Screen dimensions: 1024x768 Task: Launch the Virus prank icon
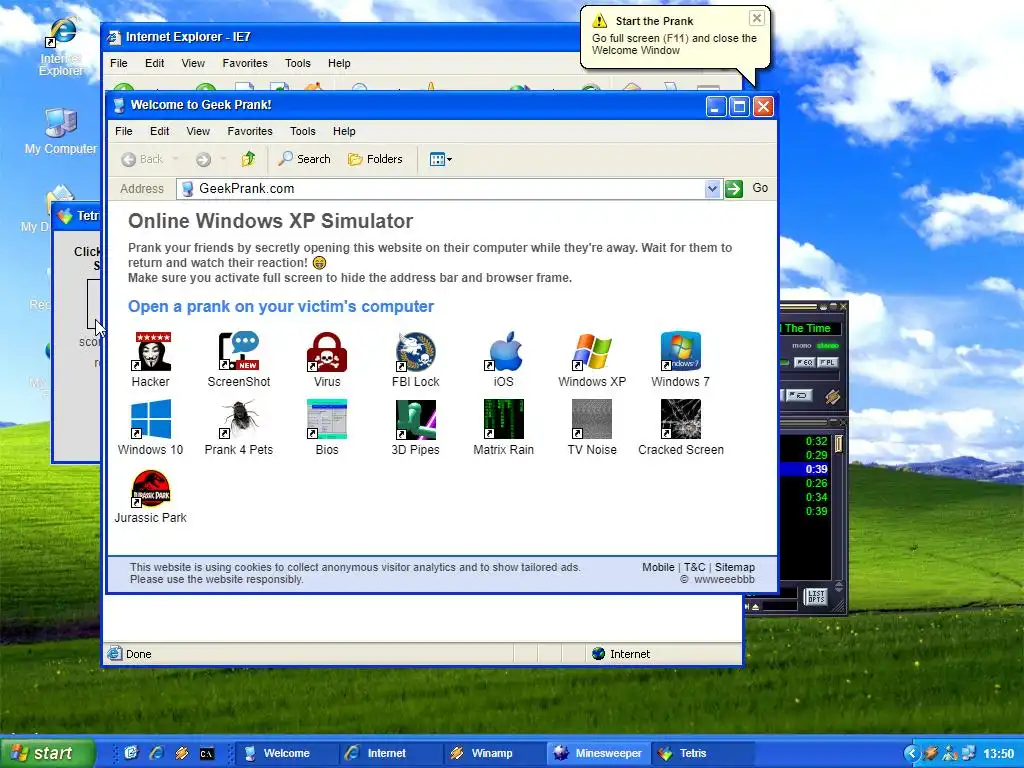(x=327, y=359)
